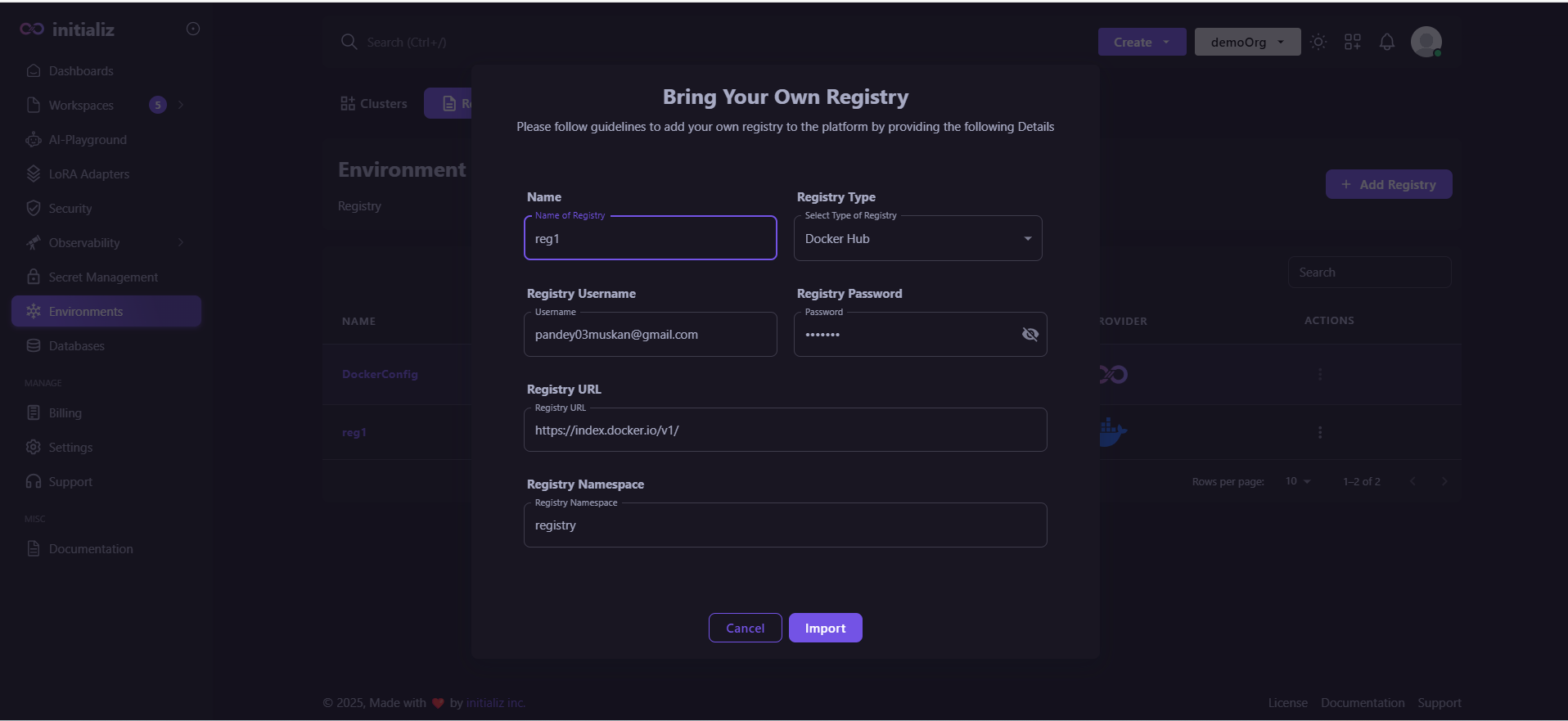Screen dimensions: 1568x721
Task: Focus the Registry URL field
Action: [786, 430]
